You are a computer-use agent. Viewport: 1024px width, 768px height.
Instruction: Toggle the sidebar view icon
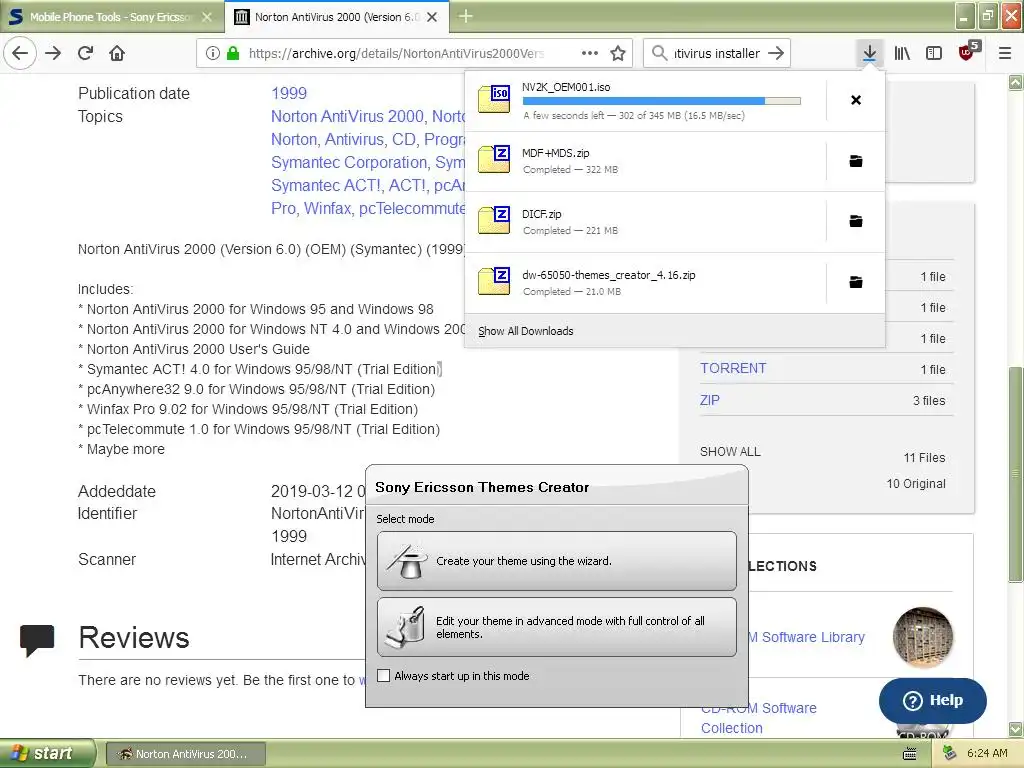coord(934,53)
